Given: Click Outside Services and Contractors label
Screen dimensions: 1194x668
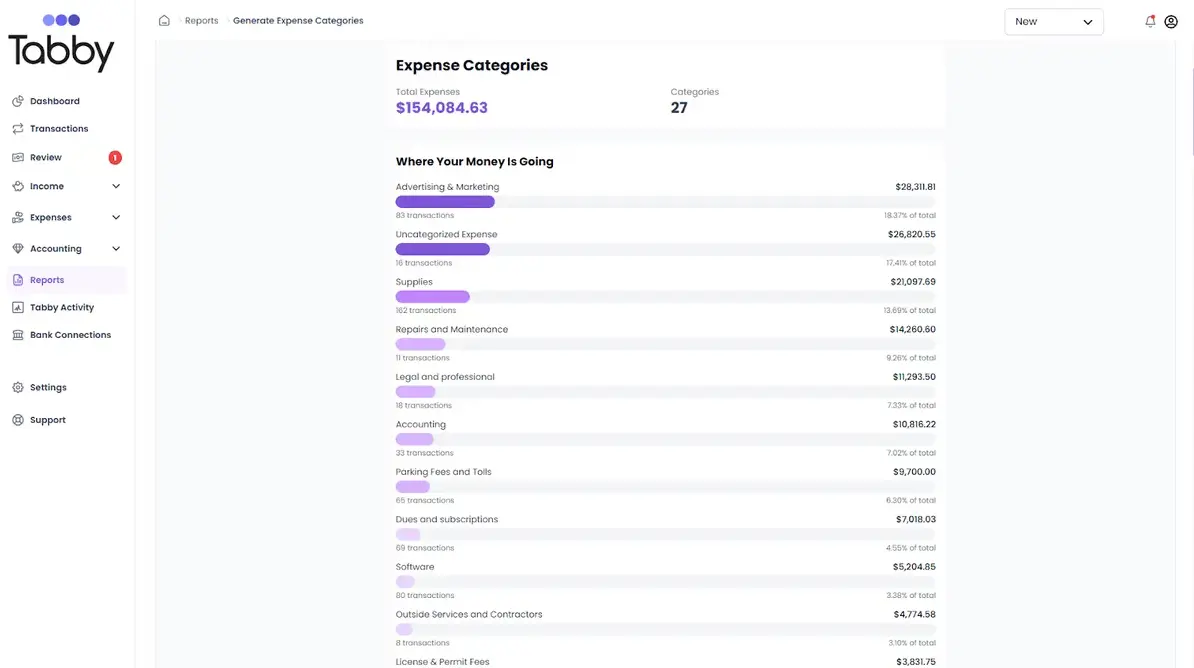Looking at the screenshot, I should click(468, 615).
